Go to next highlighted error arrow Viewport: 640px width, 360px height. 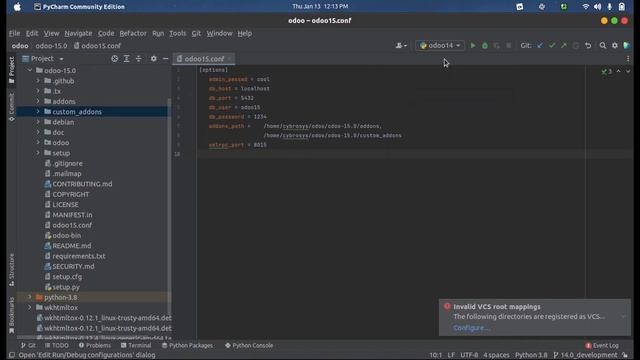point(628,71)
